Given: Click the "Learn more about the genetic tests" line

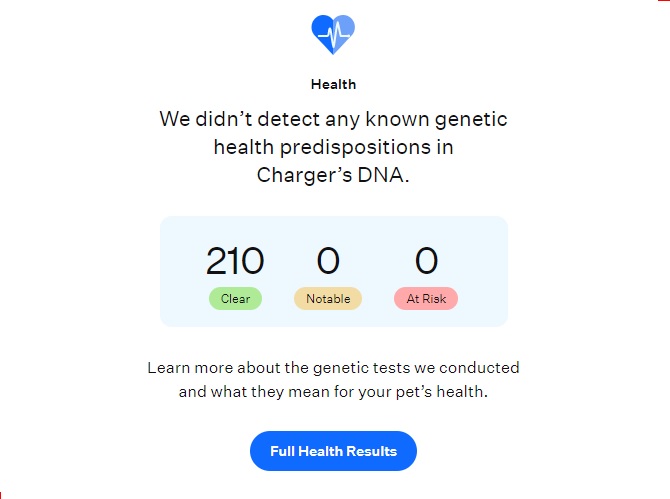Looking at the screenshot, I should click(x=333, y=367).
